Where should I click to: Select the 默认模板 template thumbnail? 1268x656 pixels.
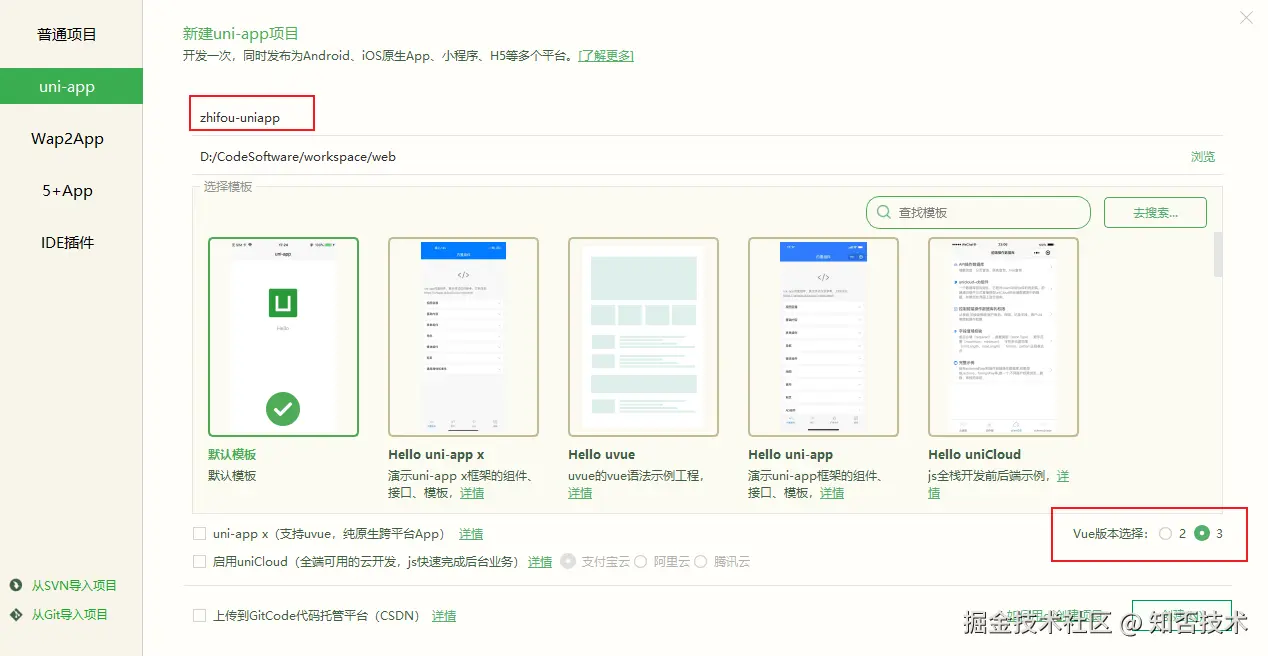[283, 336]
